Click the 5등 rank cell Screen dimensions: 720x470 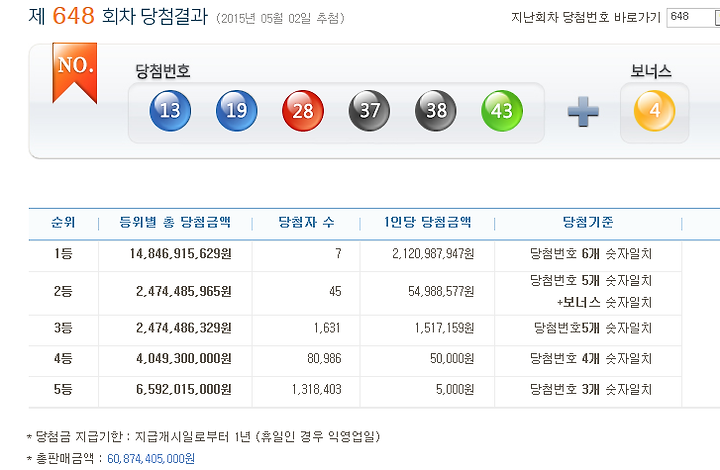pyautogui.click(x=63, y=389)
